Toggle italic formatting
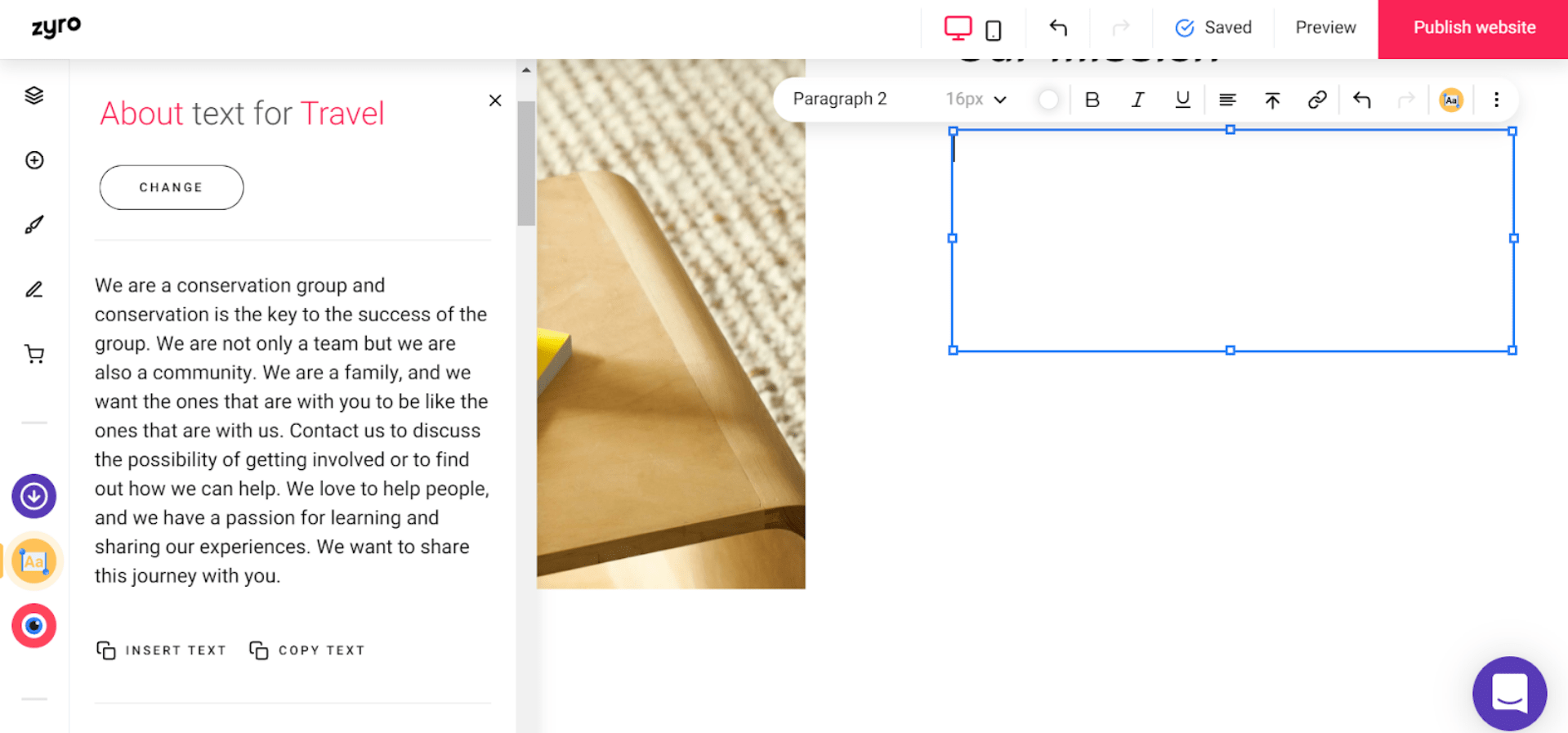The width and height of the screenshot is (1568, 733). pyautogui.click(x=1137, y=100)
